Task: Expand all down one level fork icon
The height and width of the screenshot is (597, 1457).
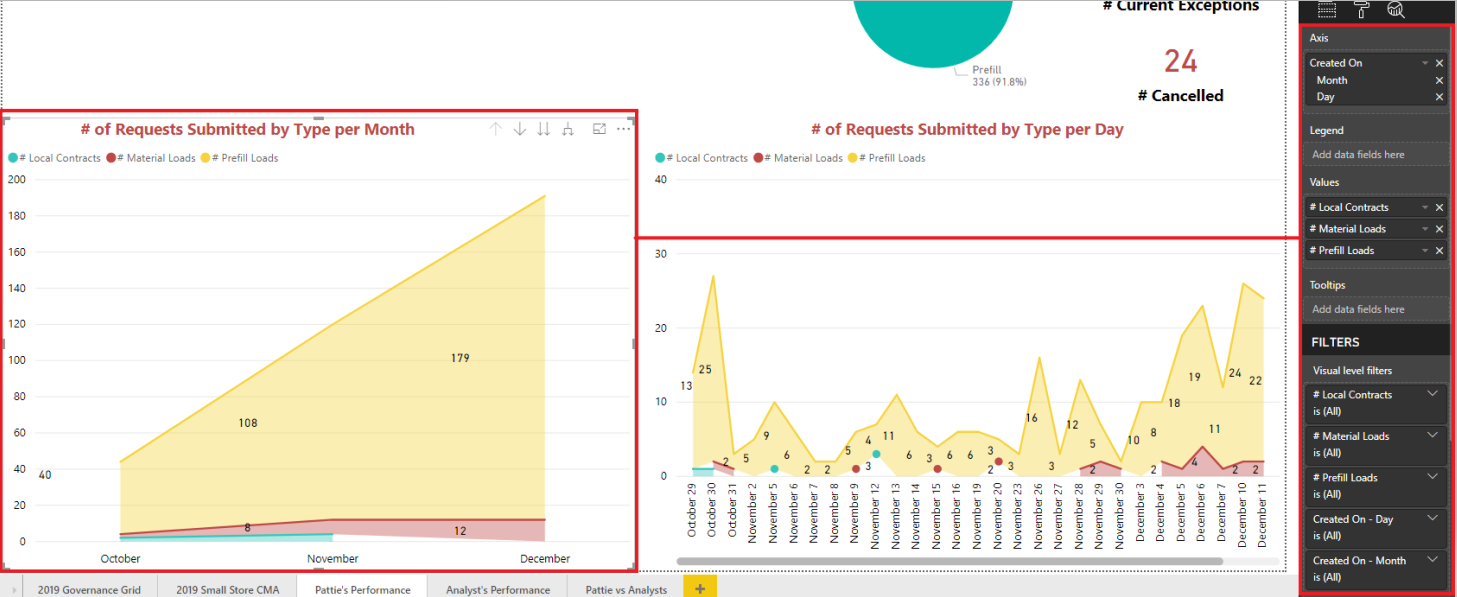Action: 568,129
